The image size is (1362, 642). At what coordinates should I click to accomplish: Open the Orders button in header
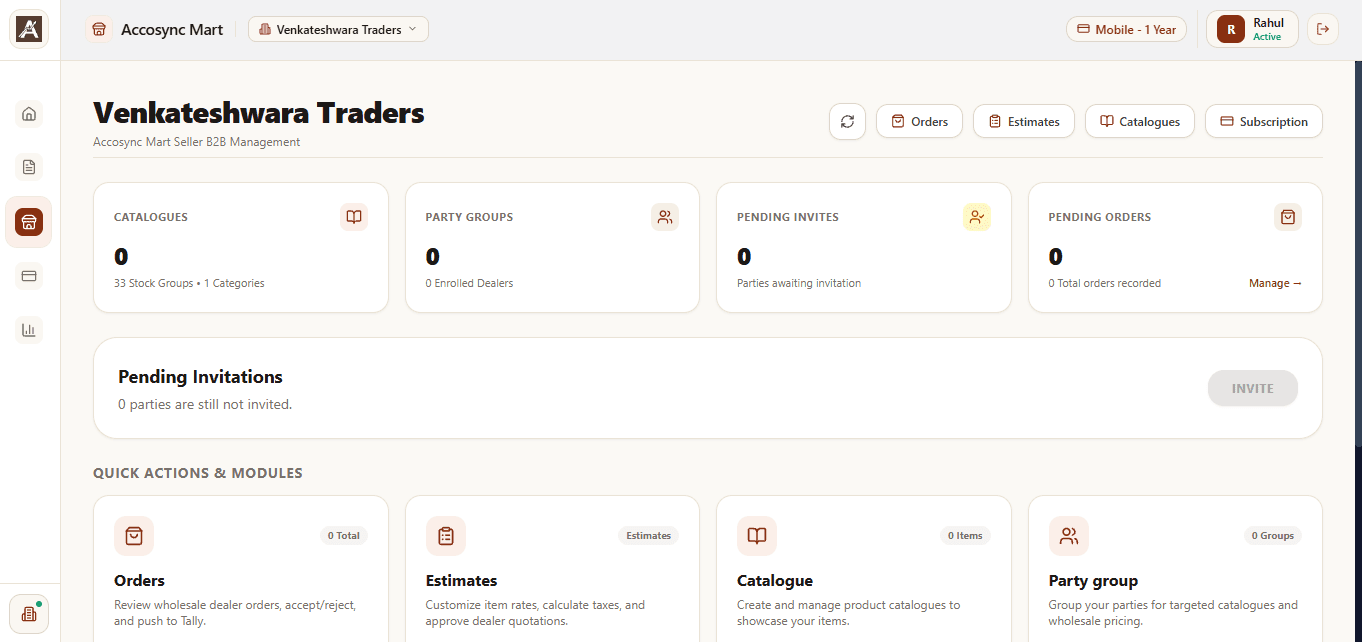919,122
